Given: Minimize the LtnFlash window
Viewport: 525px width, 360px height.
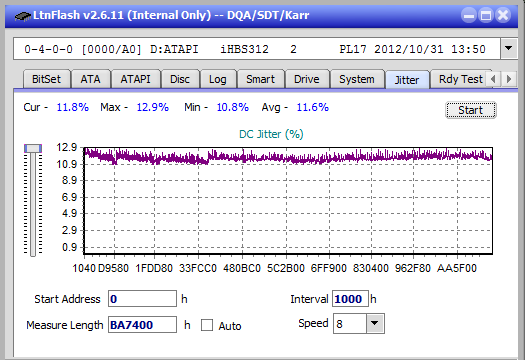Looking at the screenshot, I should pyautogui.click(x=469, y=15).
